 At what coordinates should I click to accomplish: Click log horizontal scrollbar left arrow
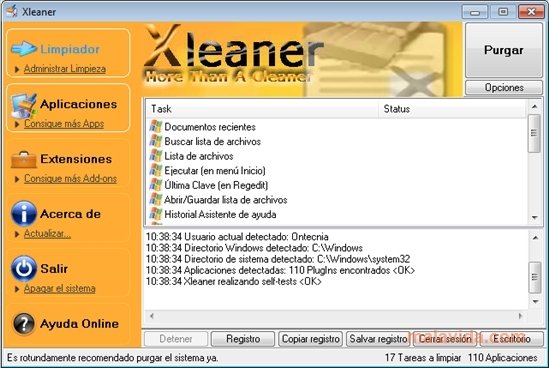click(x=152, y=316)
